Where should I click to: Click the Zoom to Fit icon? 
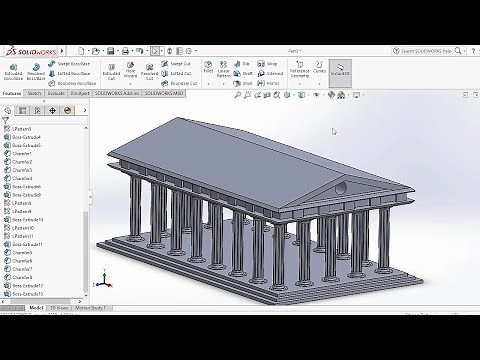[237, 95]
